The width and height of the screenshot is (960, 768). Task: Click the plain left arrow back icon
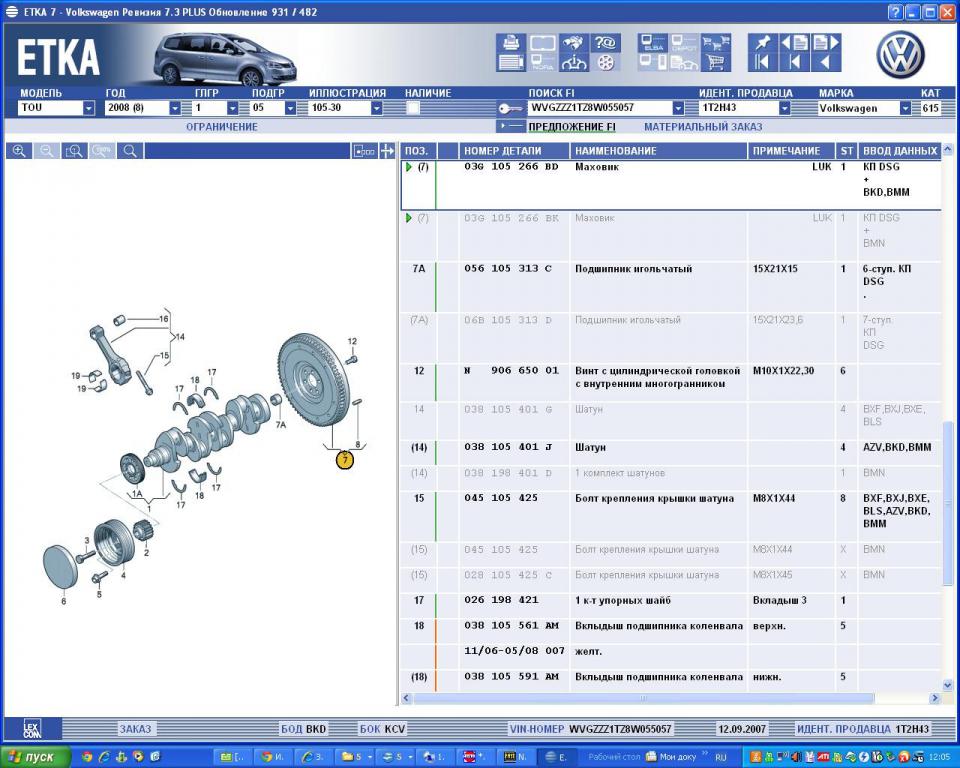pyautogui.click(x=825, y=62)
